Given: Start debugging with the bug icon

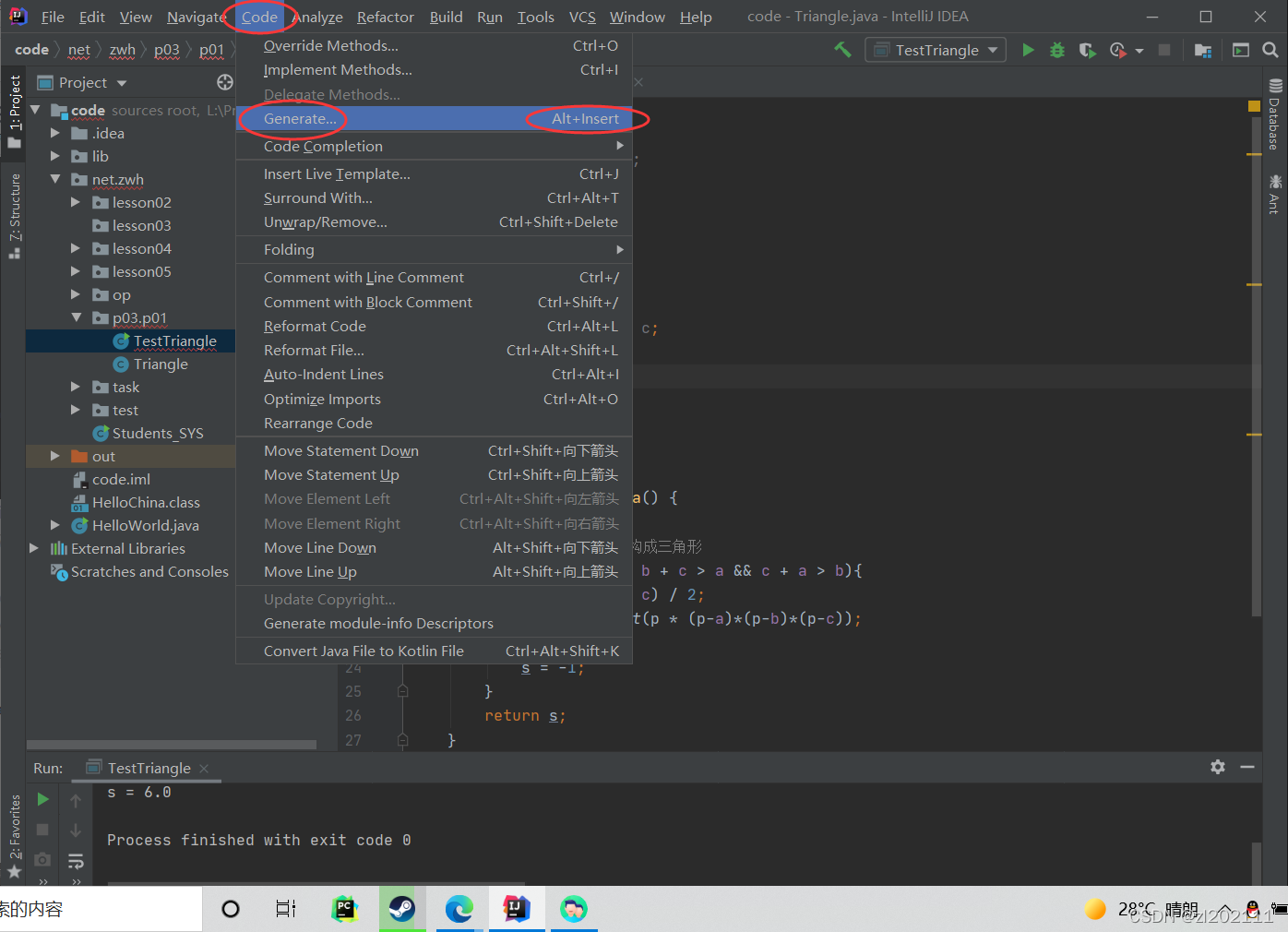Looking at the screenshot, I should click(x=1057, y=50).
